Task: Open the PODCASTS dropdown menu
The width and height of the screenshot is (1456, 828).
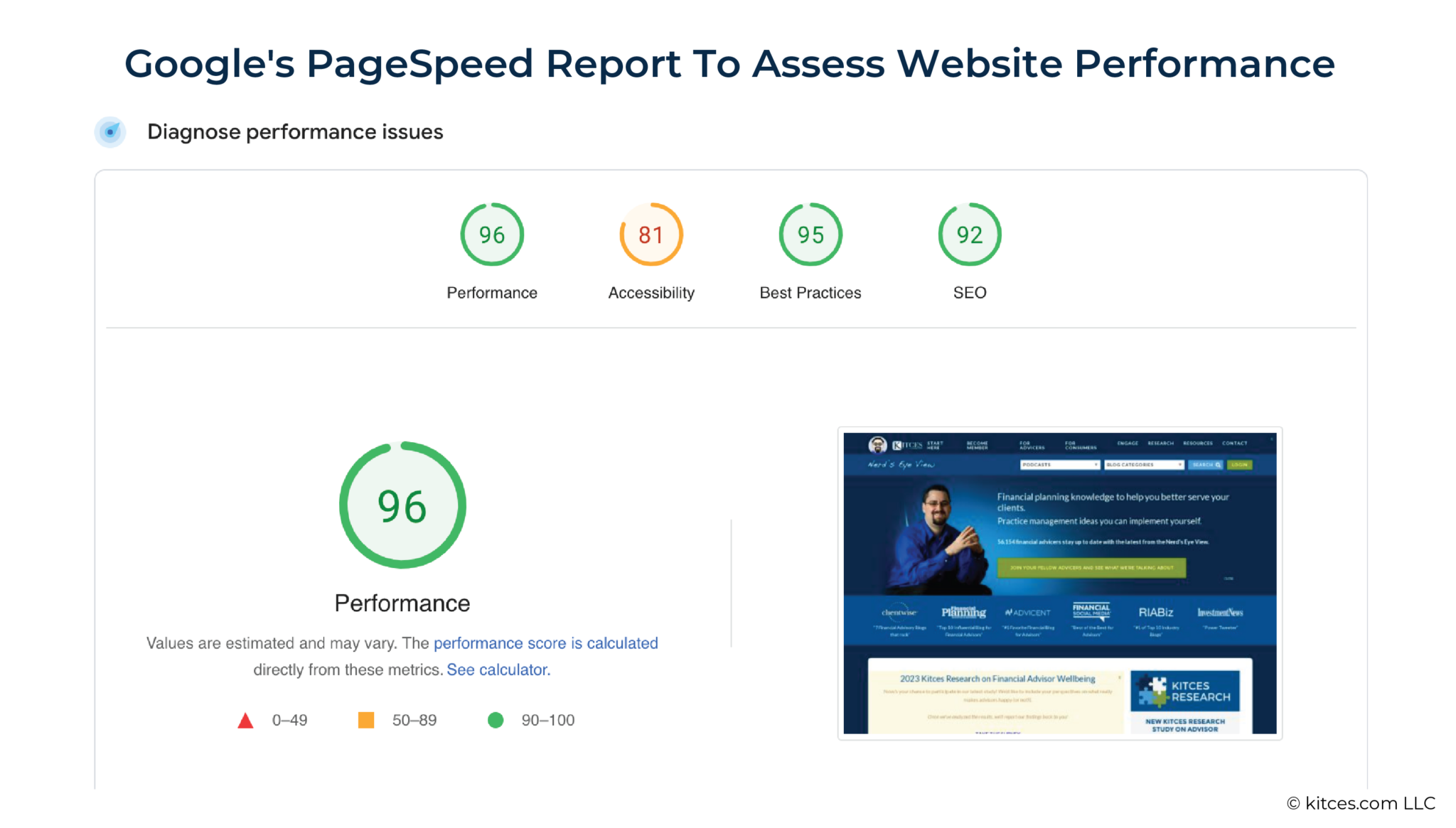Action: 1052,465
